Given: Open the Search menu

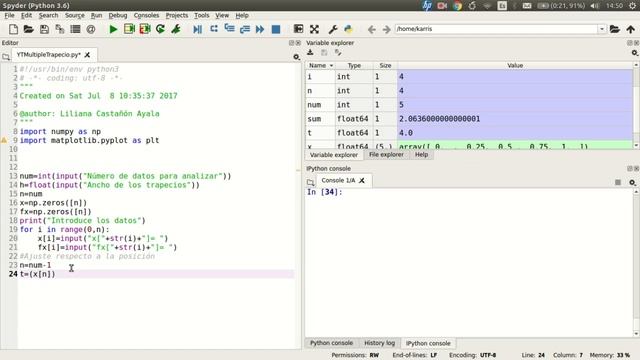Looking at the screenshot, I should click(49, 15).
